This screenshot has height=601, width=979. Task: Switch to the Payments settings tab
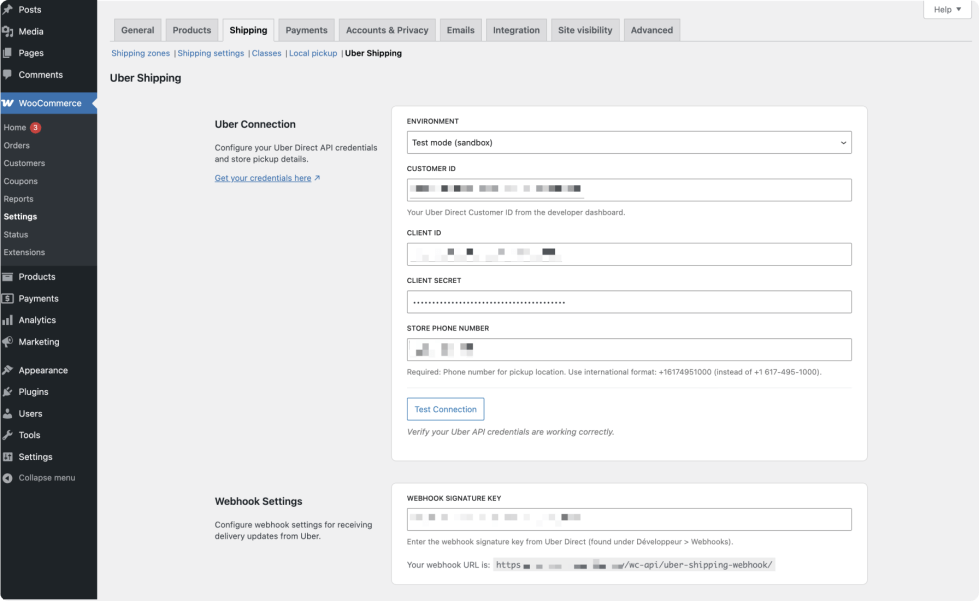306,30
